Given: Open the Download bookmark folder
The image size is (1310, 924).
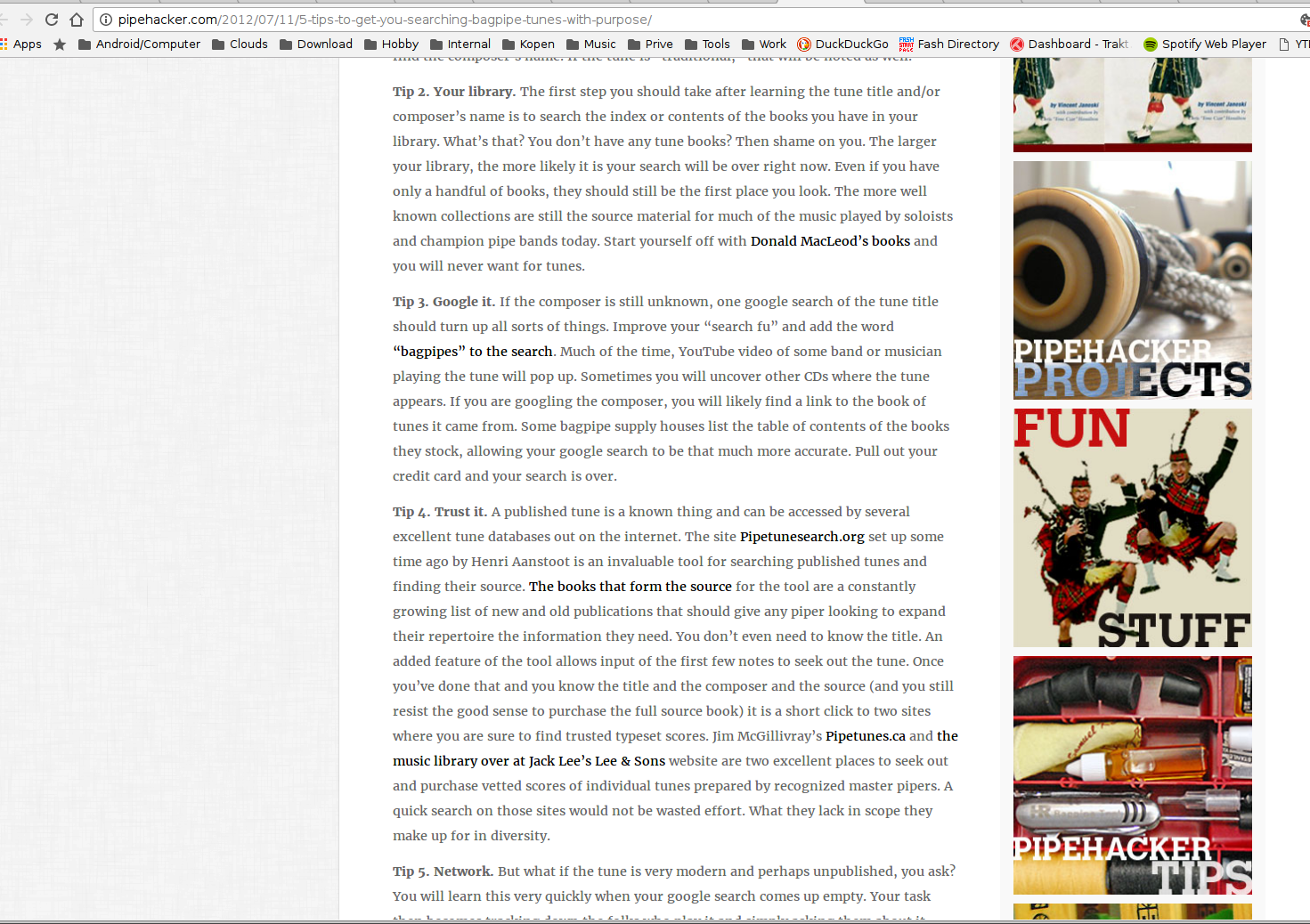Looking at the screenshot, I should (316, 44).
